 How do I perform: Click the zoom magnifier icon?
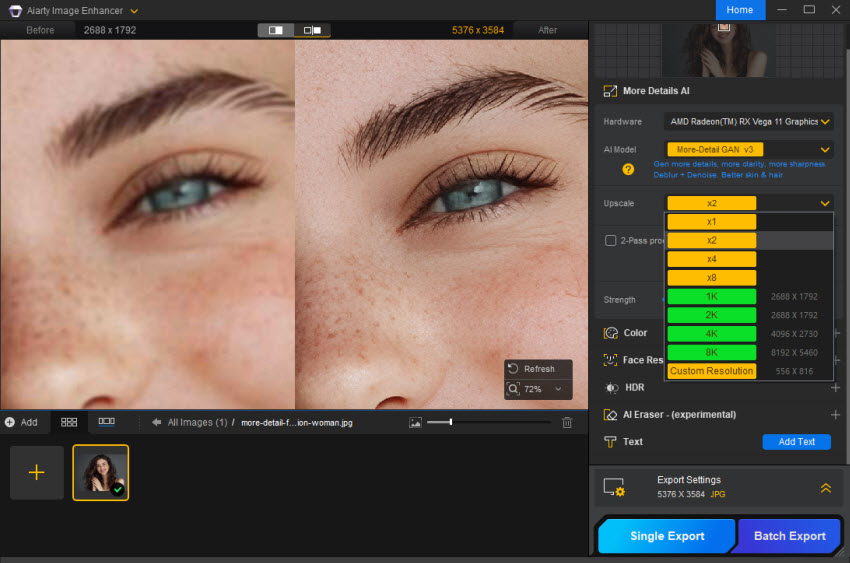513,389
